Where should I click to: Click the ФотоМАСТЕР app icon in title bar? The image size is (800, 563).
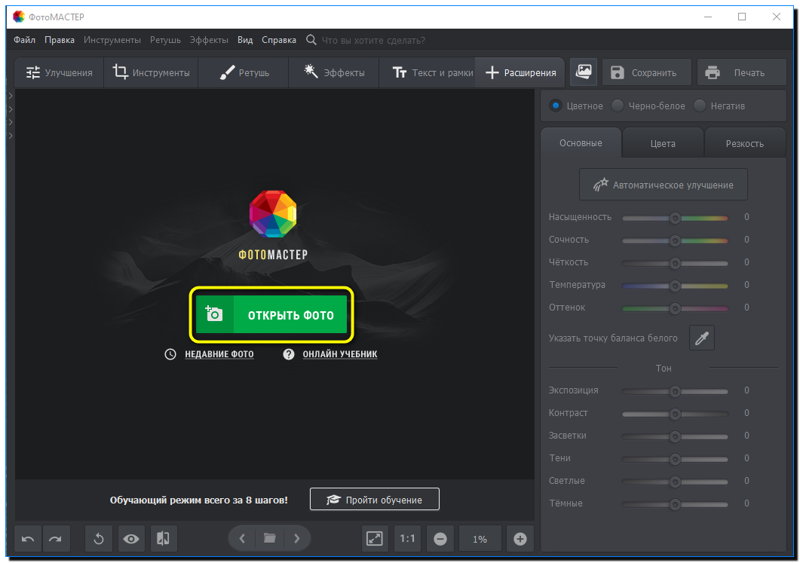pos(19,16)
